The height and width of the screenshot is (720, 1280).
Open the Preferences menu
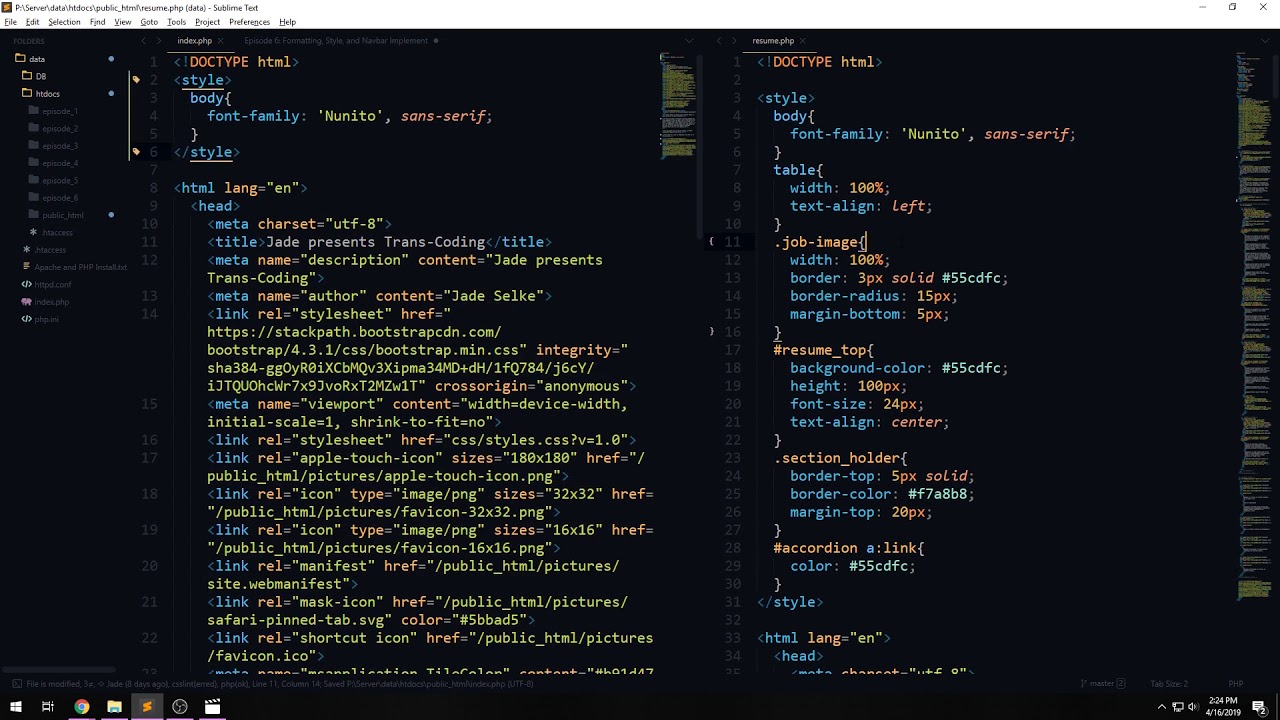pyautogui.click(x=249, y=22)
